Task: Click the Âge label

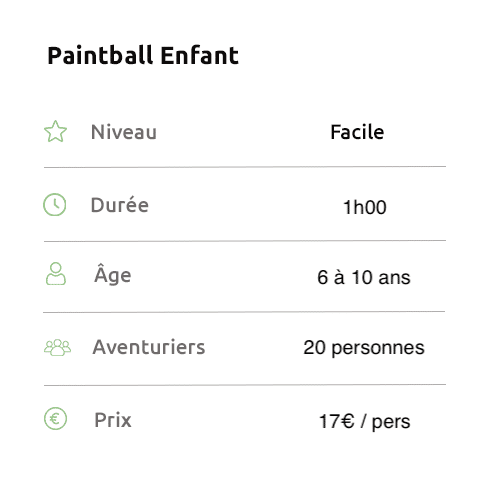Action: pyautogui.click(x=113, y=274)
